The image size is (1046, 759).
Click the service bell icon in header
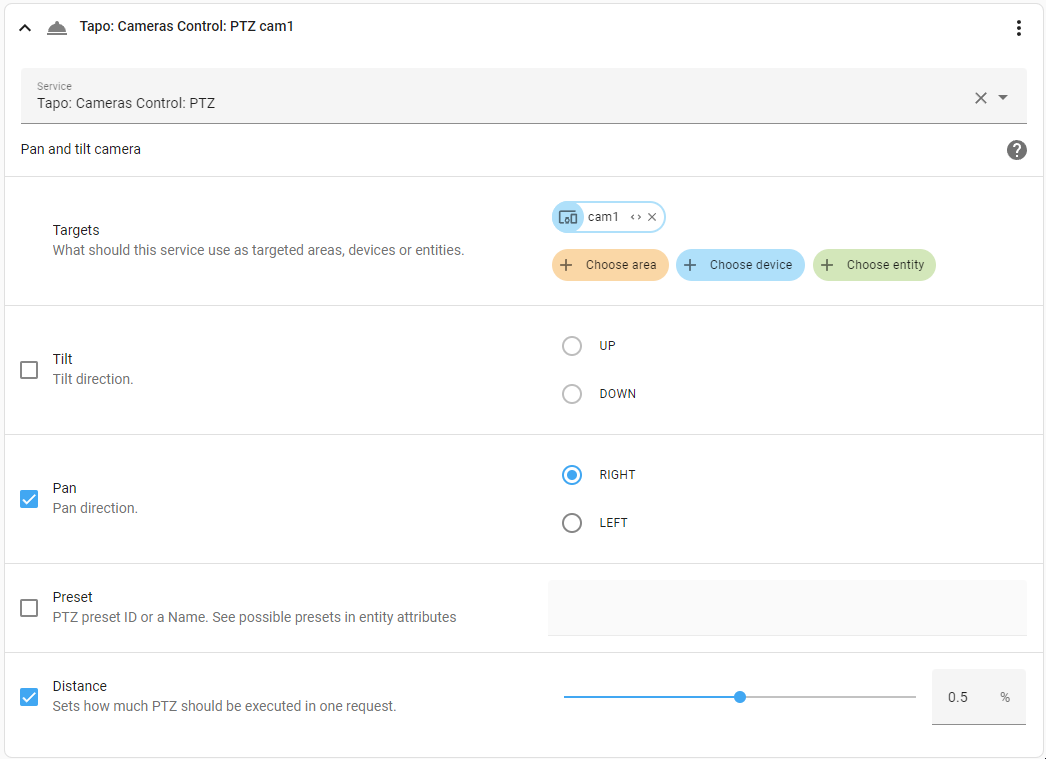tap(57, 28)
